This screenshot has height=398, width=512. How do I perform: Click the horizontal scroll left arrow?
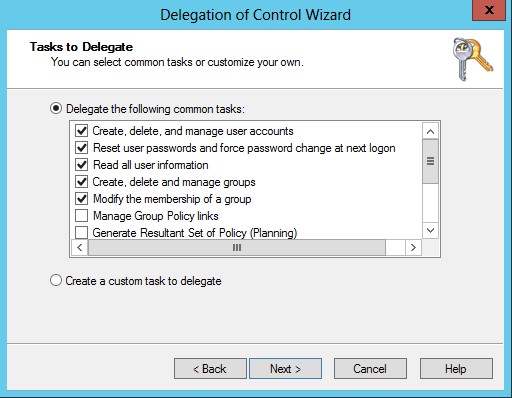[x=80, y=248]
